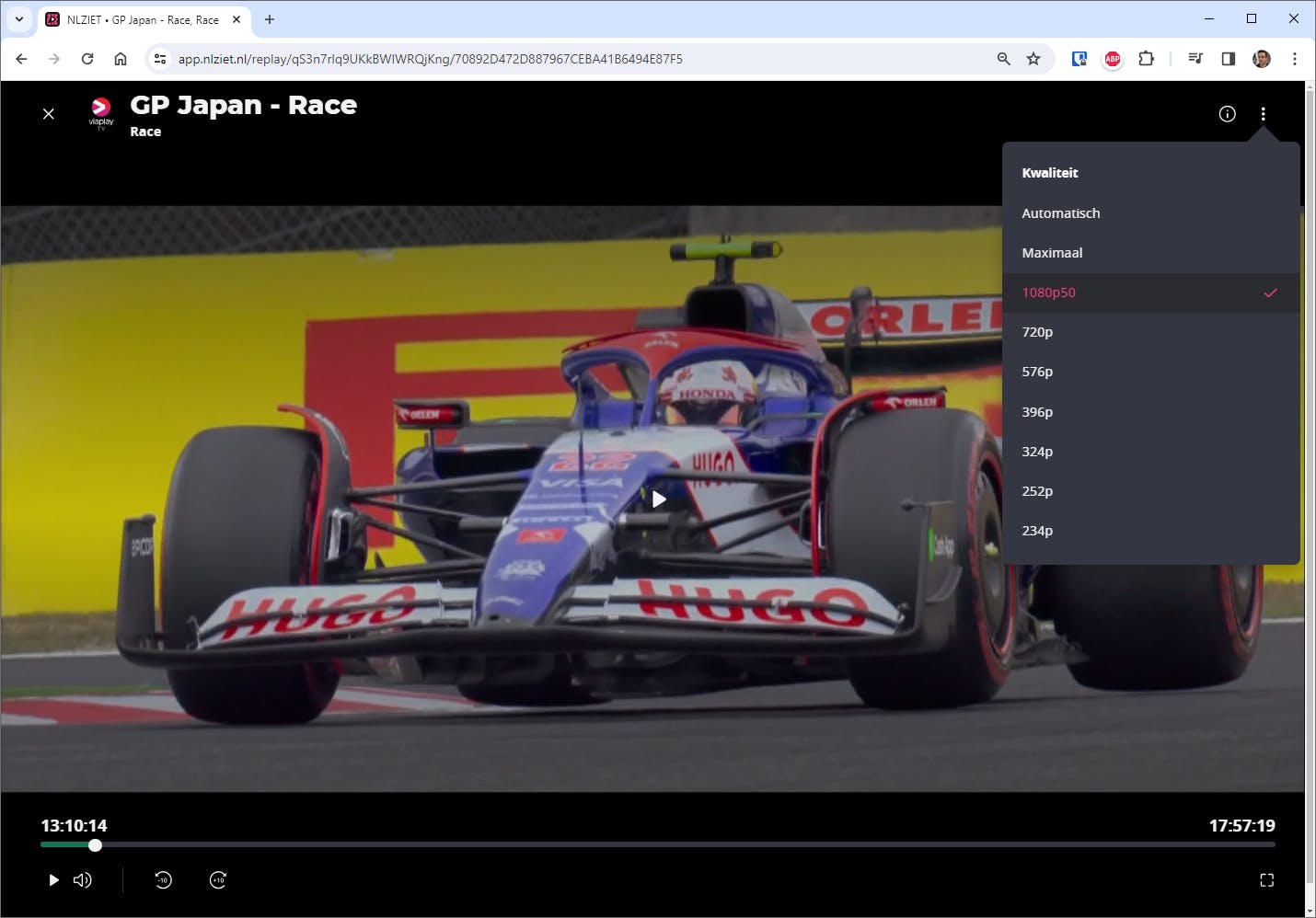The height and width of the screenshot is (918, 1316).
Task: Open the Chrome profile avatar
Action: (x=1262, y=59)
